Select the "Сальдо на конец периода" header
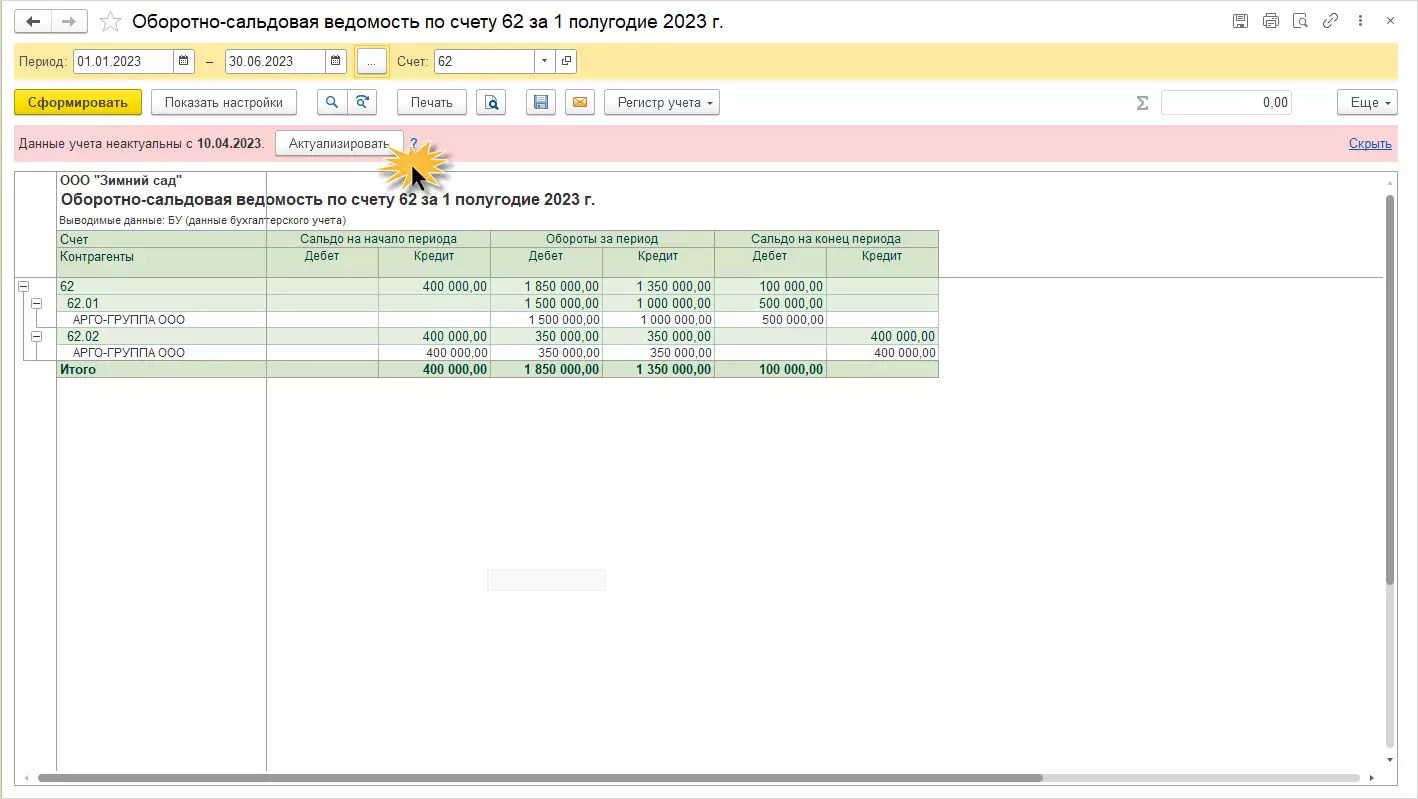 826,239
